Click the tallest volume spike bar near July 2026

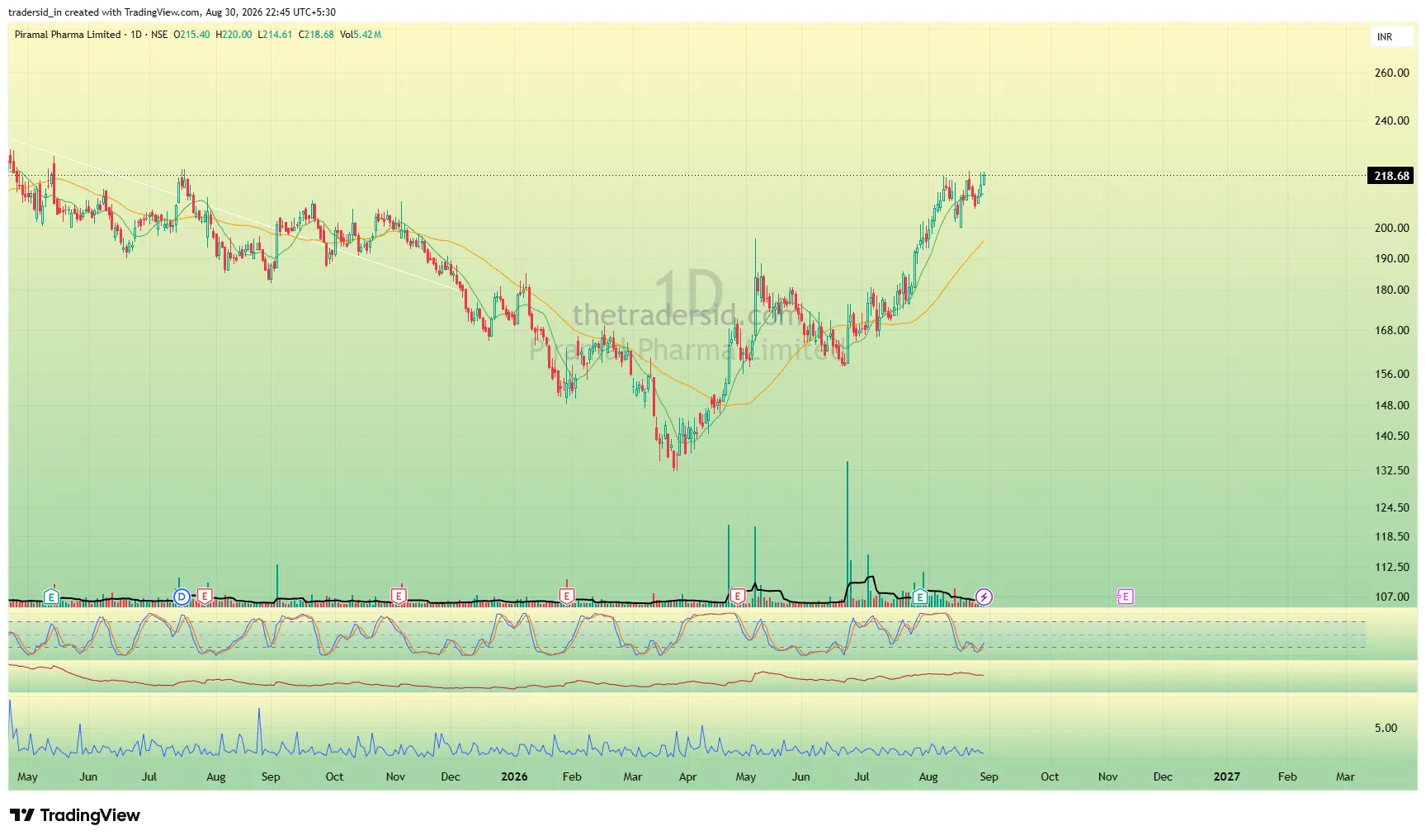point(847,533)
